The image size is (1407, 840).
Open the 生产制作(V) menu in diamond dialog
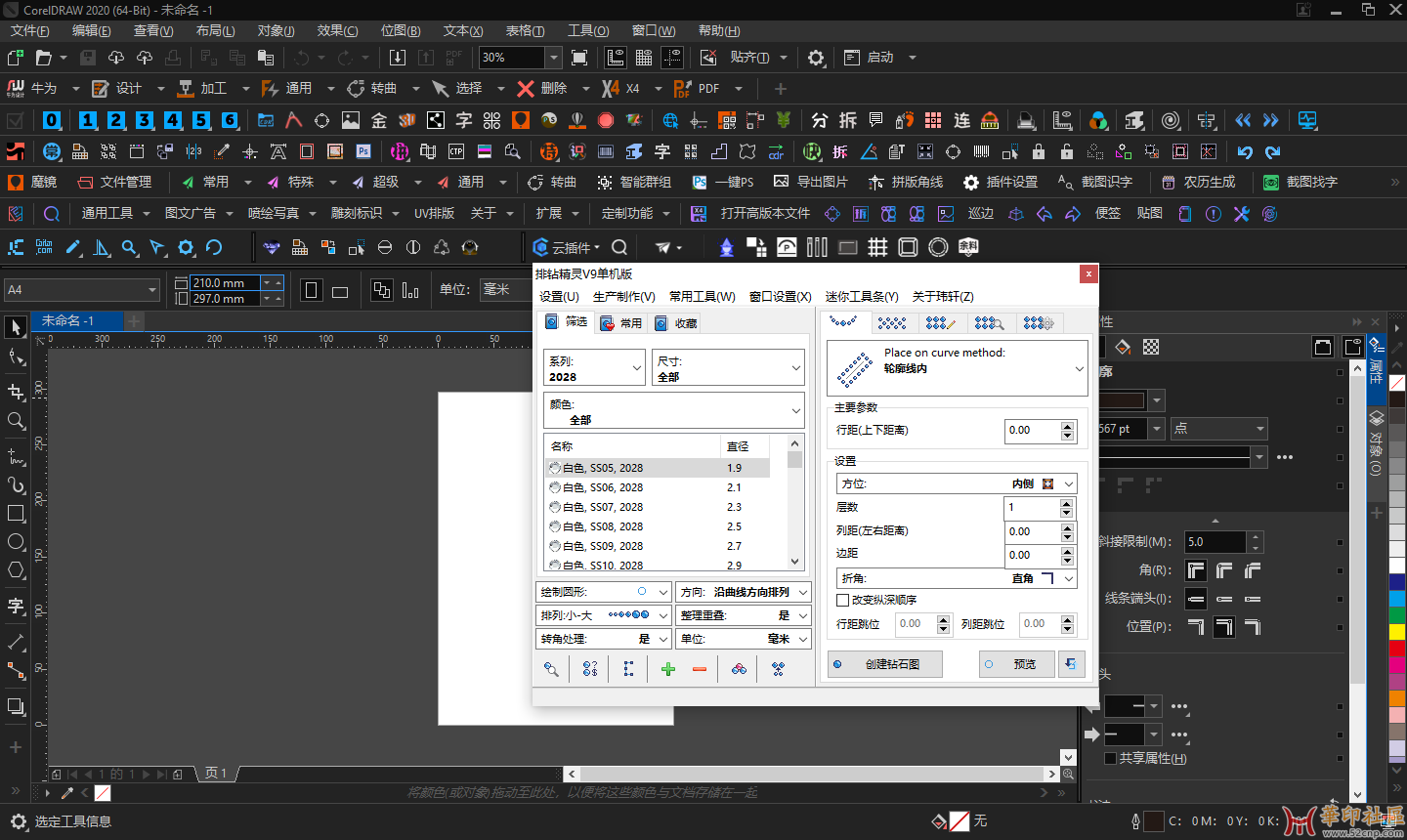623,296
